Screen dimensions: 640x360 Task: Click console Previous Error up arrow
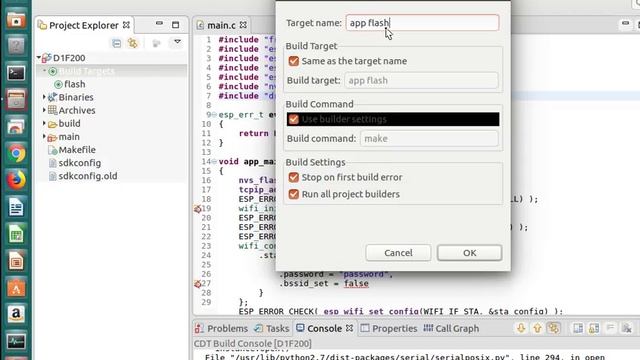tap(537, 328)
